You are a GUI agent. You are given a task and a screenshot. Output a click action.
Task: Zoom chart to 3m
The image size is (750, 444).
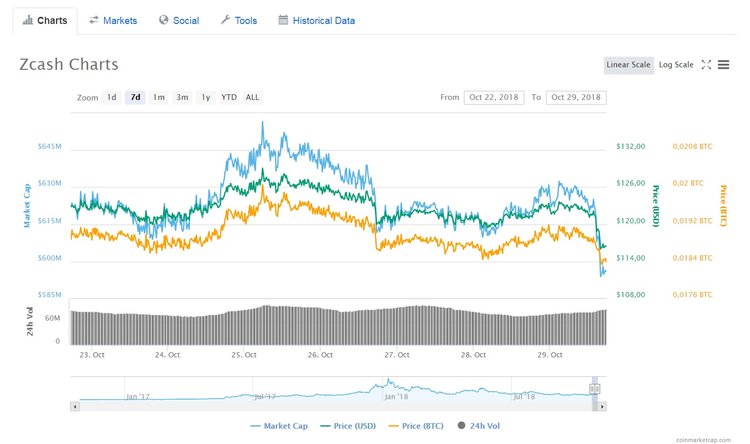pyautogui.click(x=182, y=97)
